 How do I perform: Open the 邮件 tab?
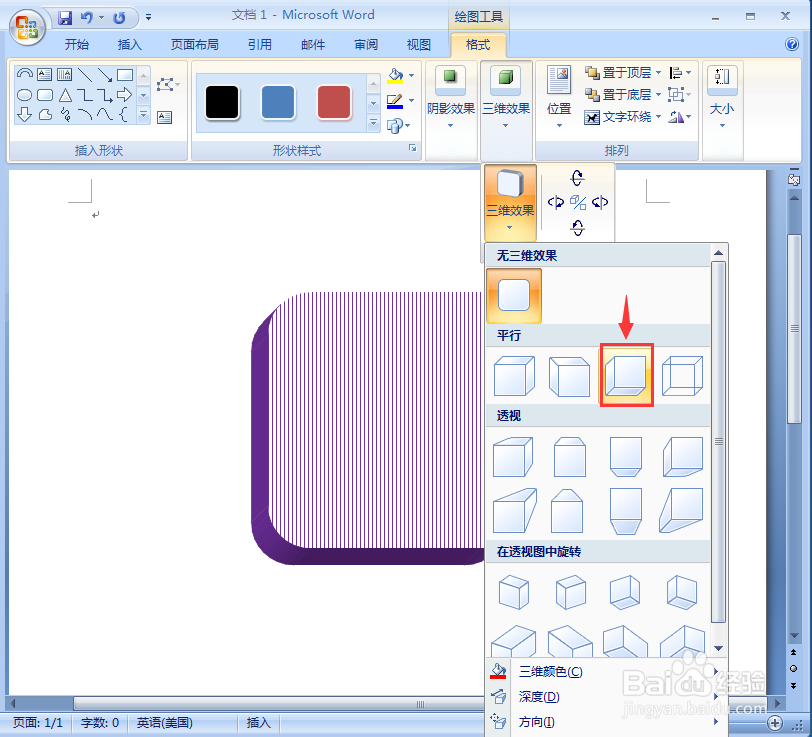coord(313,45)
